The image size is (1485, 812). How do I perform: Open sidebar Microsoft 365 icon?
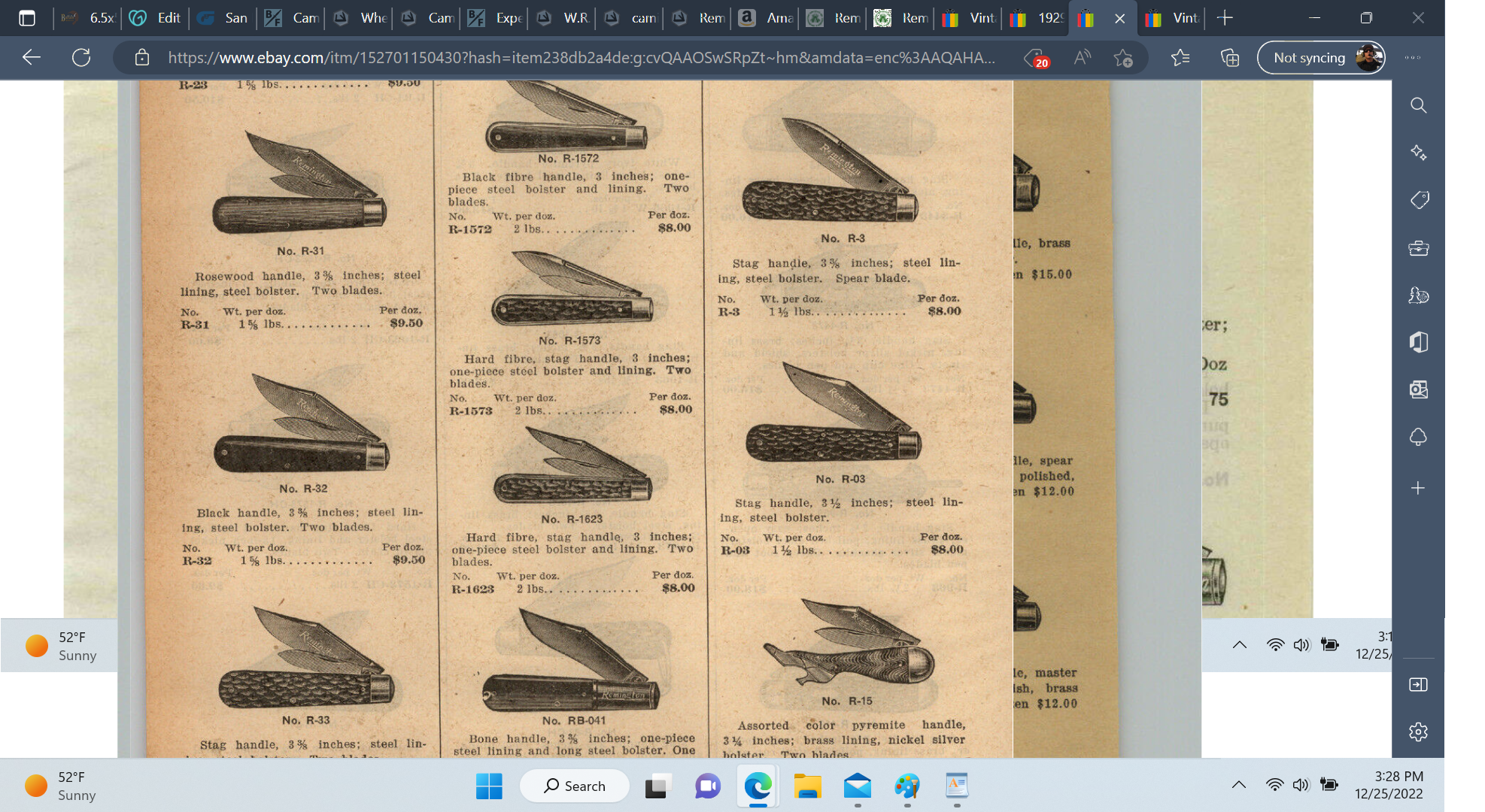pos(1418,343)
